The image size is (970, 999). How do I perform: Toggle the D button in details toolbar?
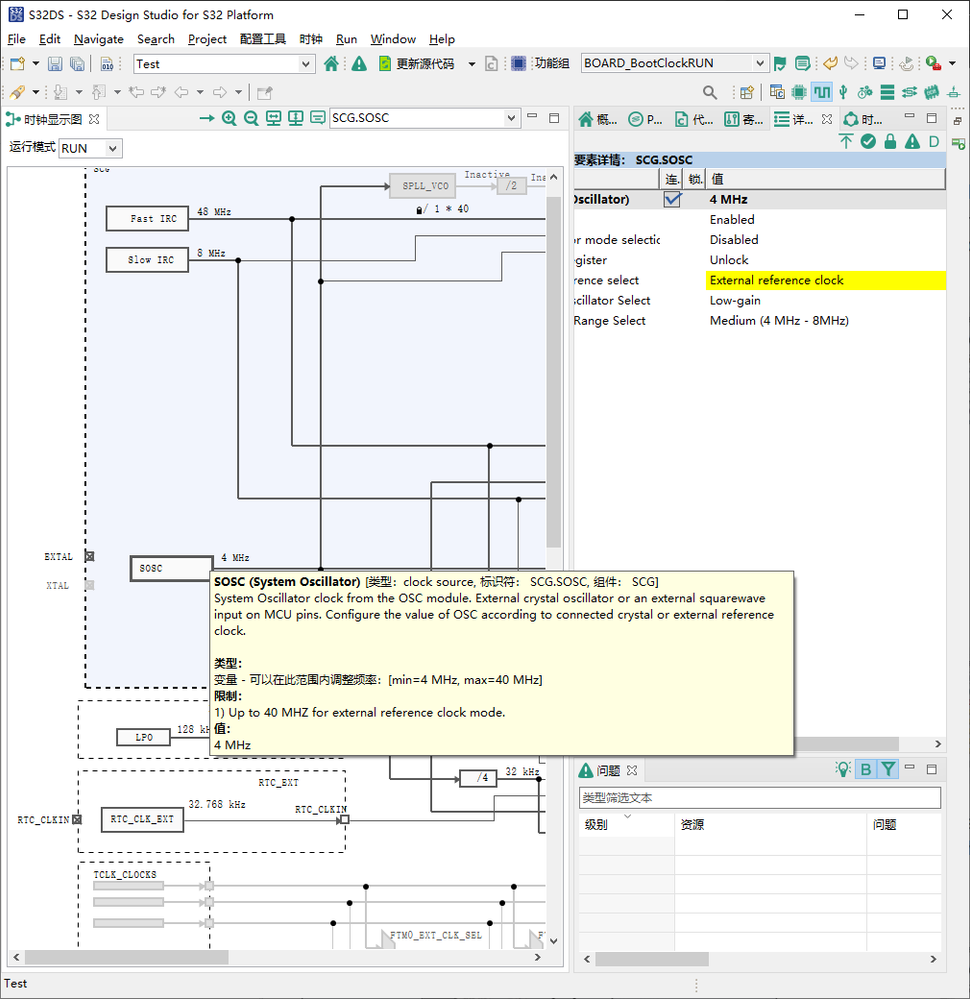934,141
